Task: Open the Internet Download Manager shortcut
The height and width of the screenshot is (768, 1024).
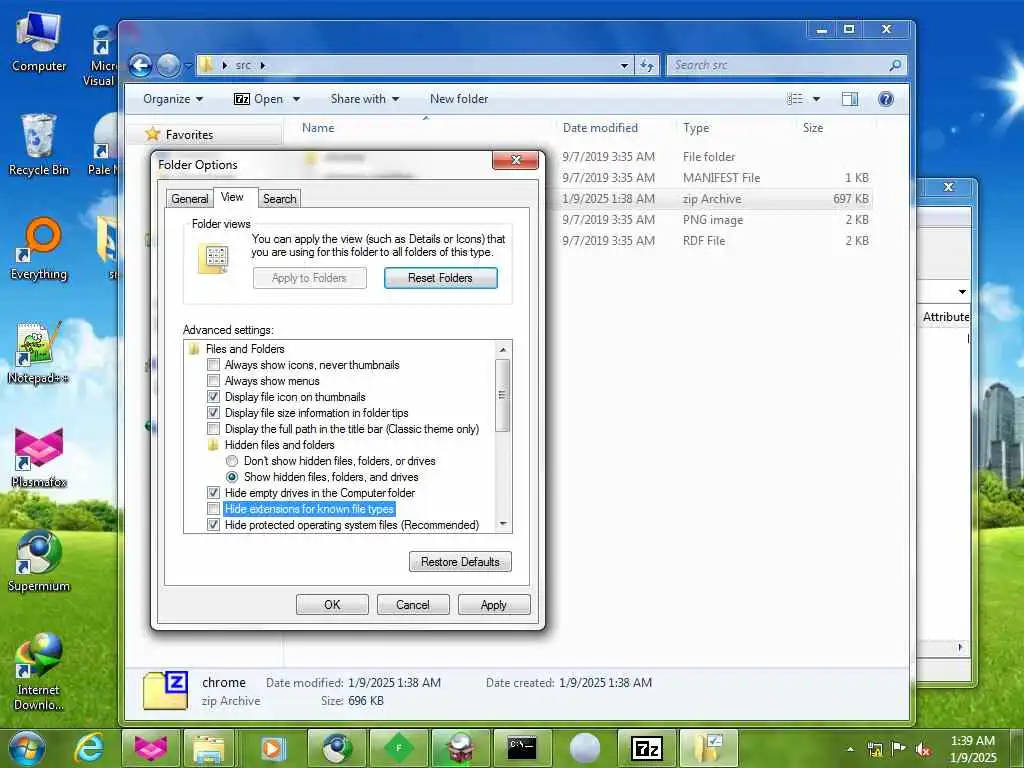Action: 39,671
